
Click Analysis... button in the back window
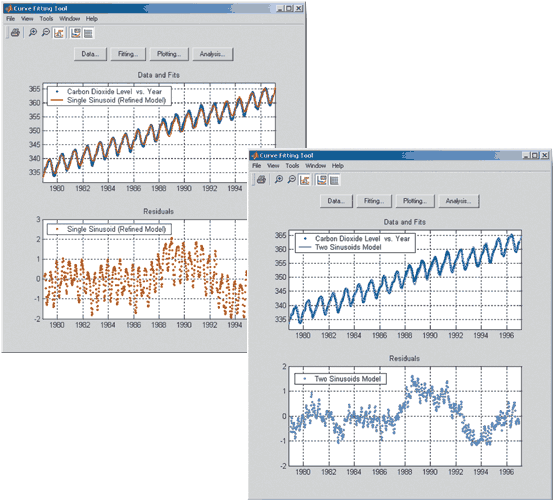tap(212, 54)
